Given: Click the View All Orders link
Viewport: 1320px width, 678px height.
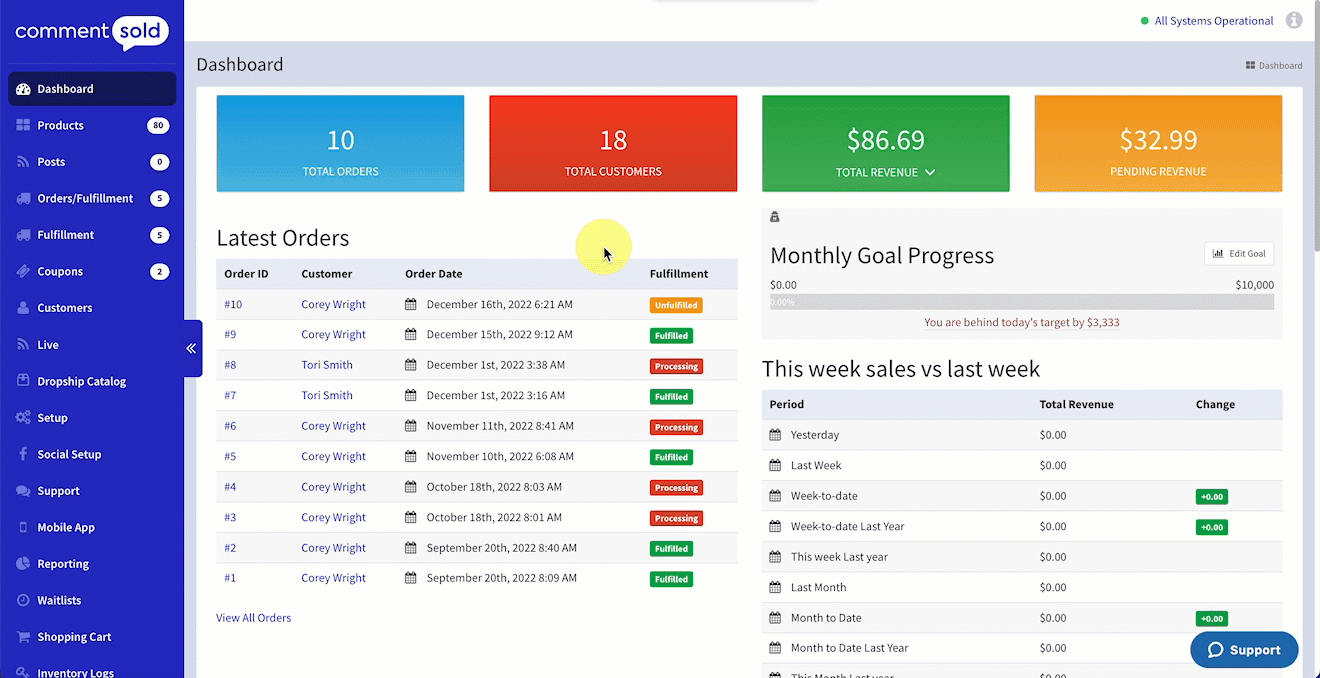Looking at the screenshot, I should click(x=253, y=618).
